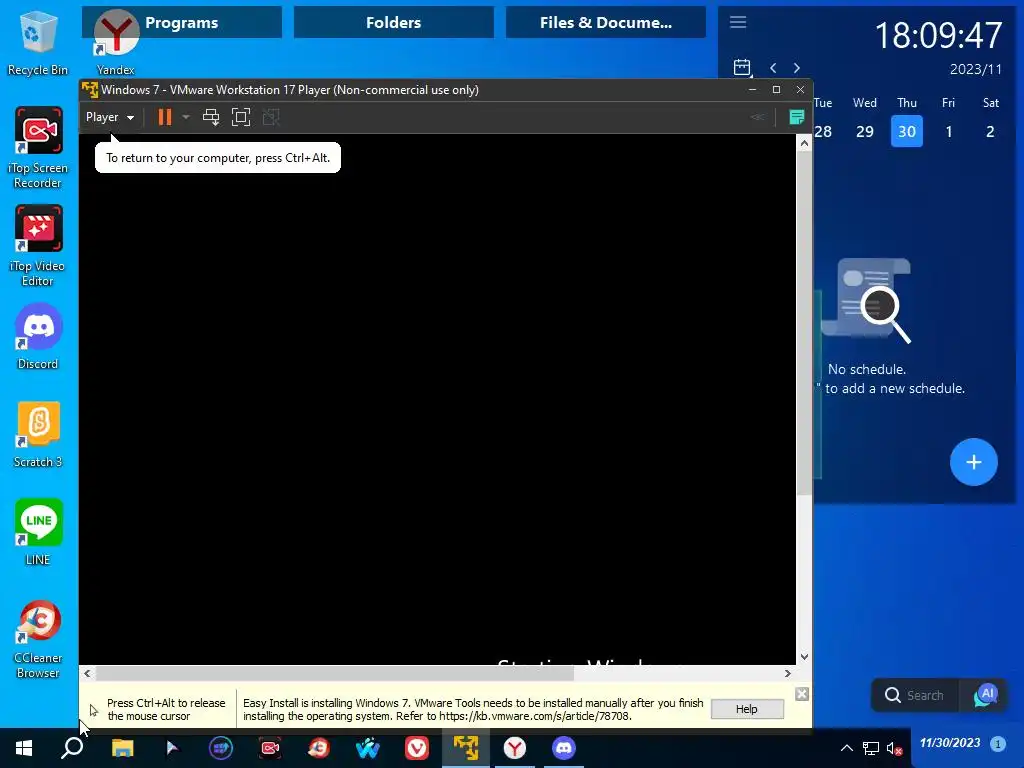Open Yandex browser from taskbar
The width and height of the screenshot is (1024, 768).
515,748
